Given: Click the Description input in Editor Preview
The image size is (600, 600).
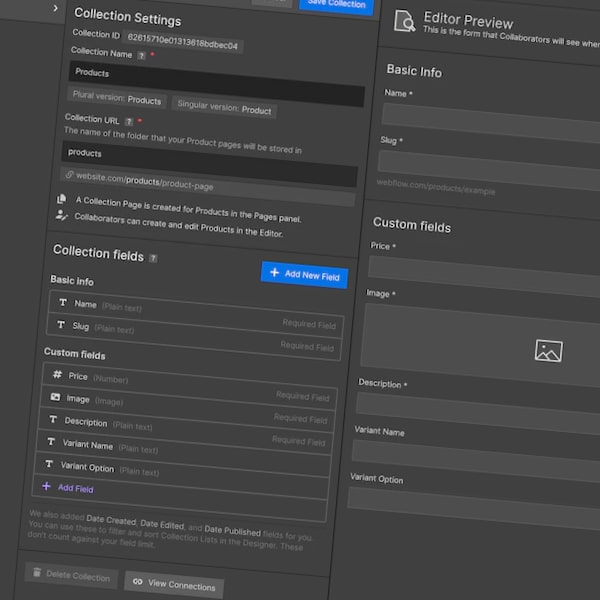Looking at the screenshot, I should [478, 413].
